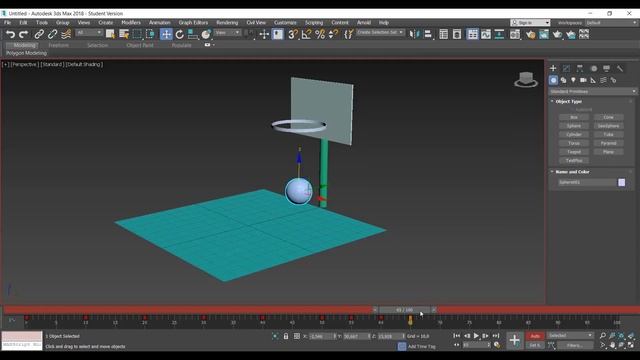Open the Hierarchy panel tab icon
The width and height of the screenshot is (640, 360).
[x=580, y=69]
